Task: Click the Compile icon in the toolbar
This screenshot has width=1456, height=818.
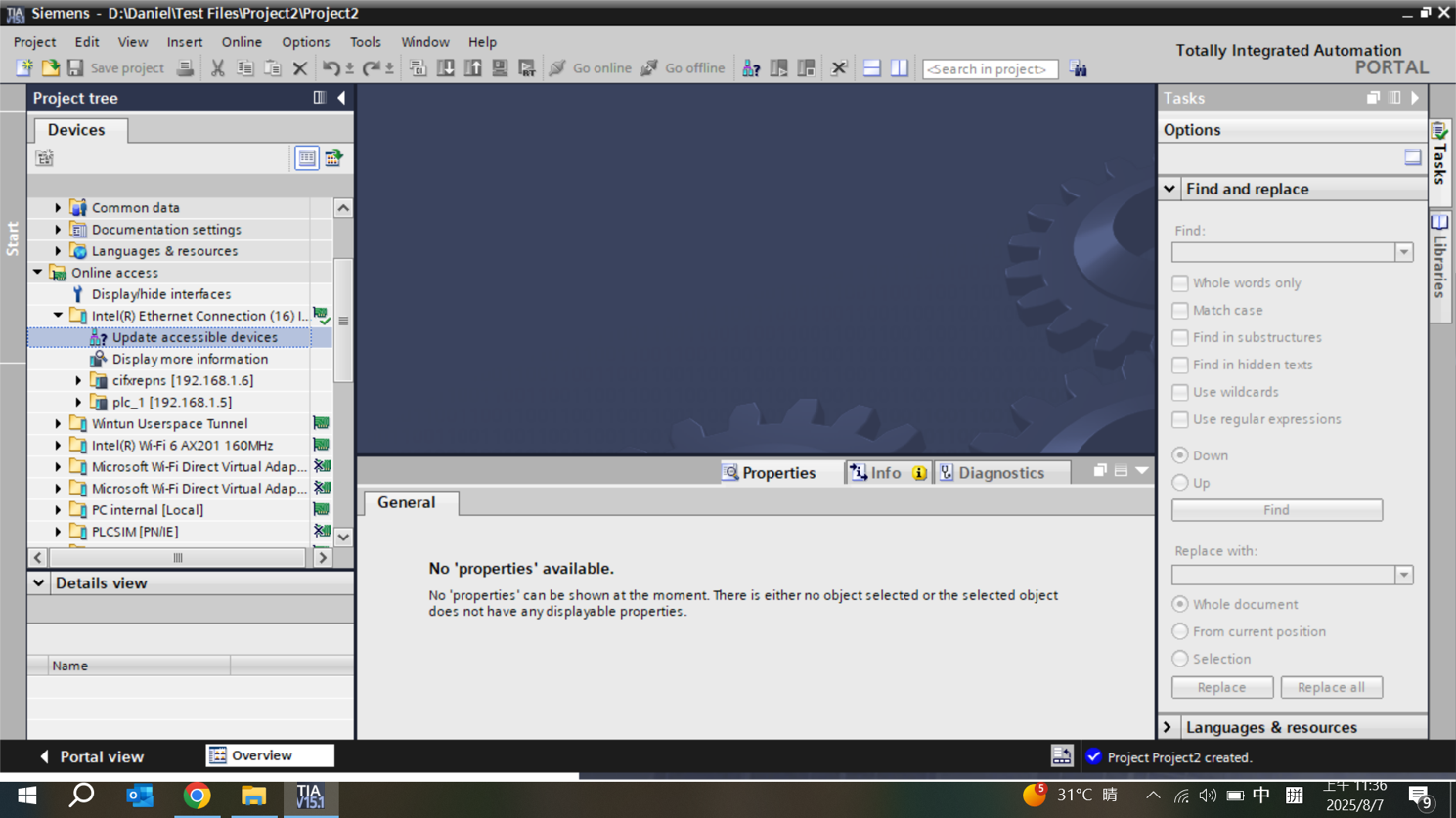Action: point(418,68)
